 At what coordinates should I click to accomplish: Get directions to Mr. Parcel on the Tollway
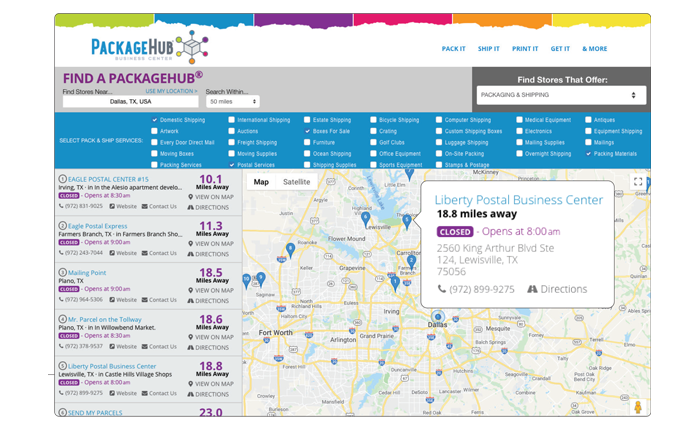(x=208, y=347)
